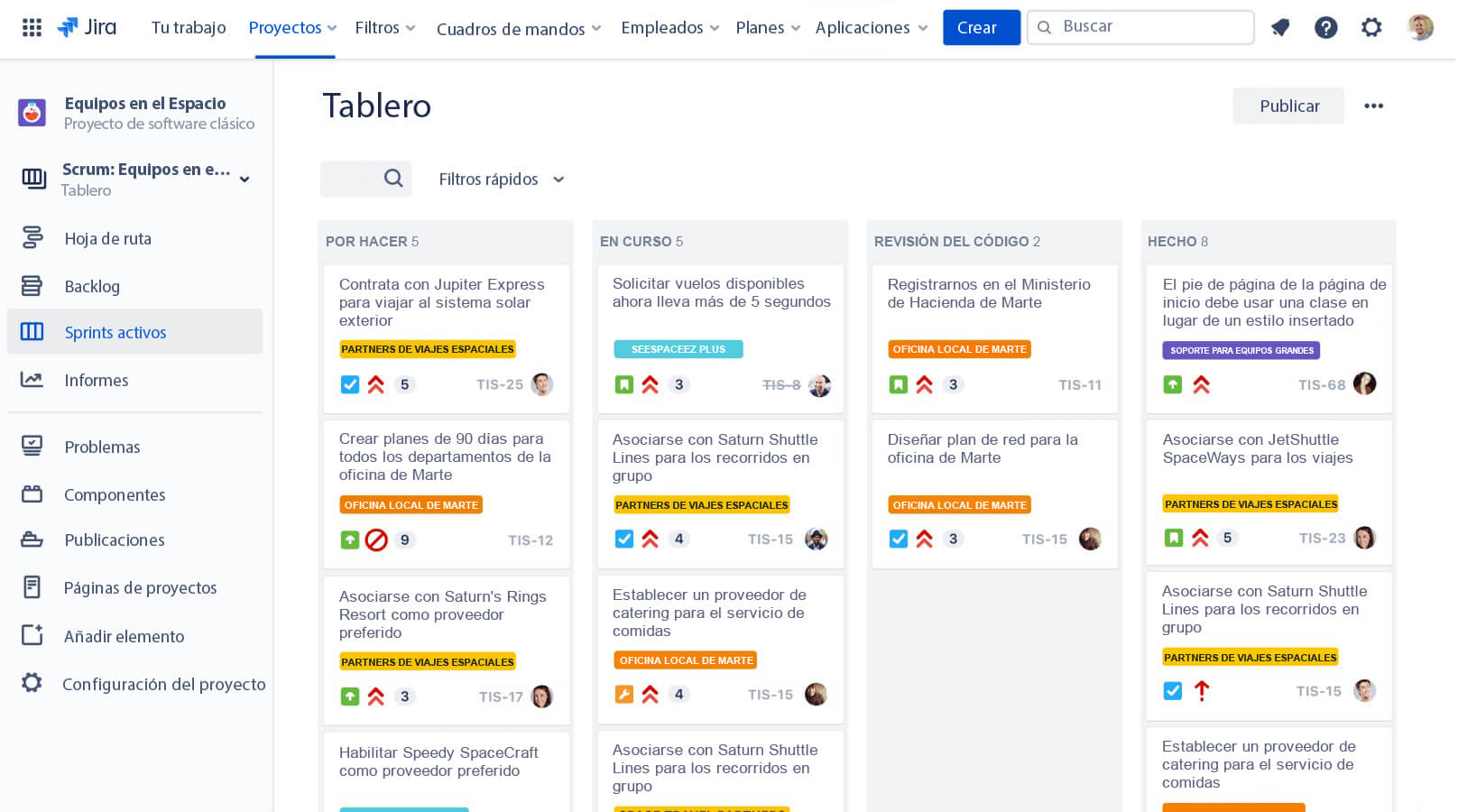Click the improvement icon on TIS-68 card

coord(1173,384)
